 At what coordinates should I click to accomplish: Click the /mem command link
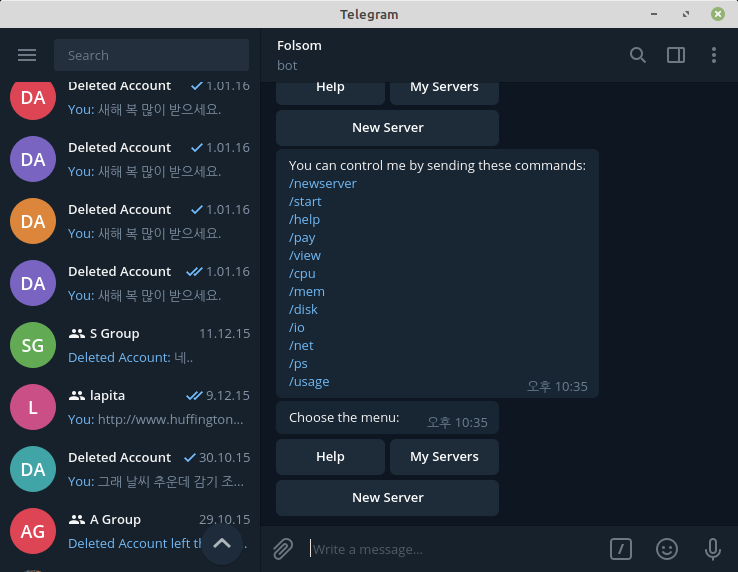(306, 291)
